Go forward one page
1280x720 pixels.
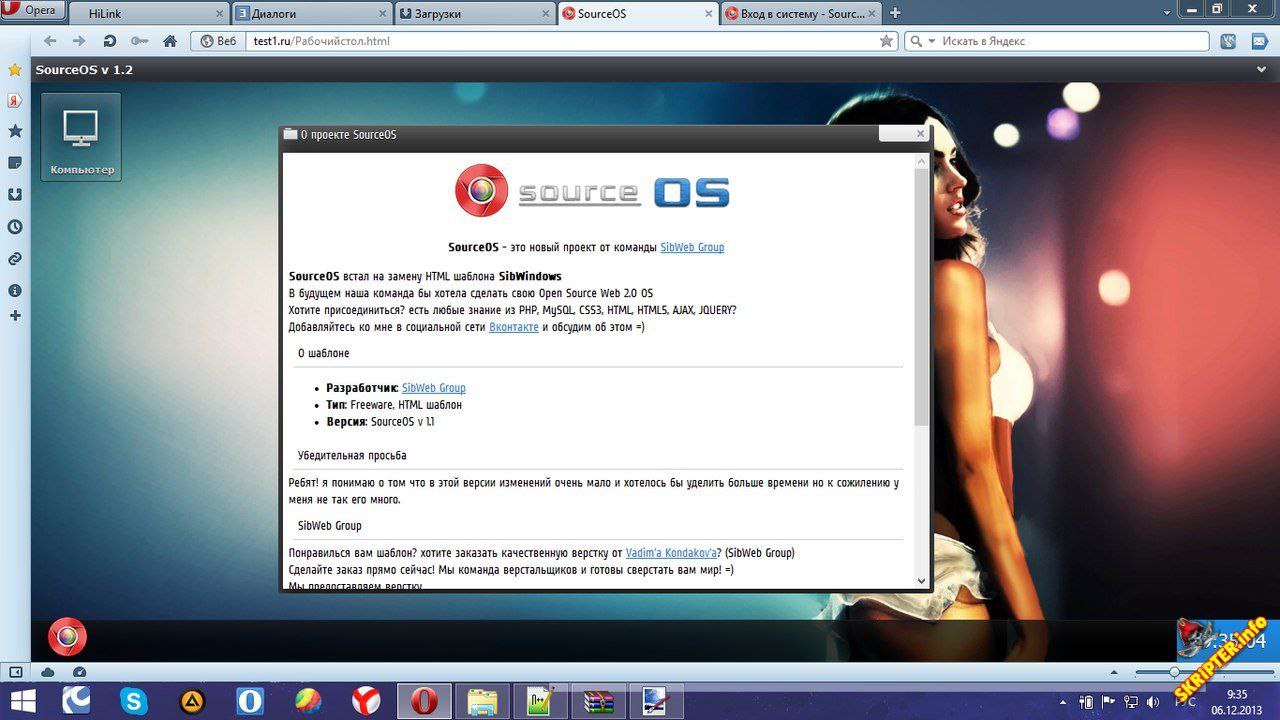coord(79,41)
